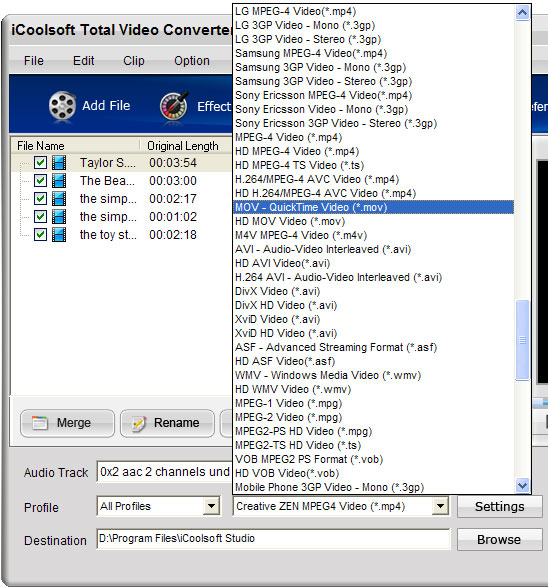Click the Original Length column header

pyautogui.click(x=183, y=146)
